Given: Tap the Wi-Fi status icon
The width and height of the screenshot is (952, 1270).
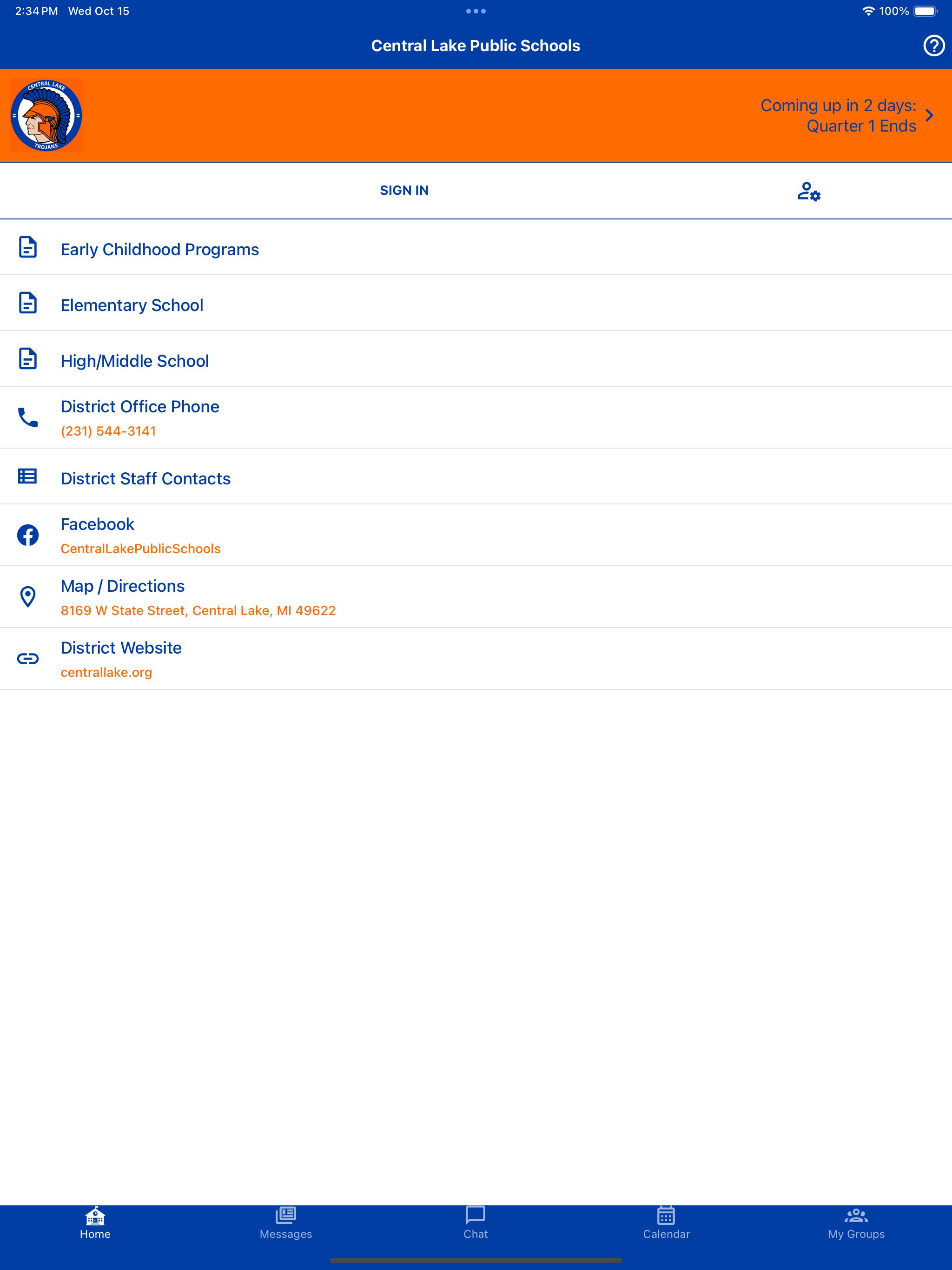Looking at the screenshot, I should click(868, 11).
